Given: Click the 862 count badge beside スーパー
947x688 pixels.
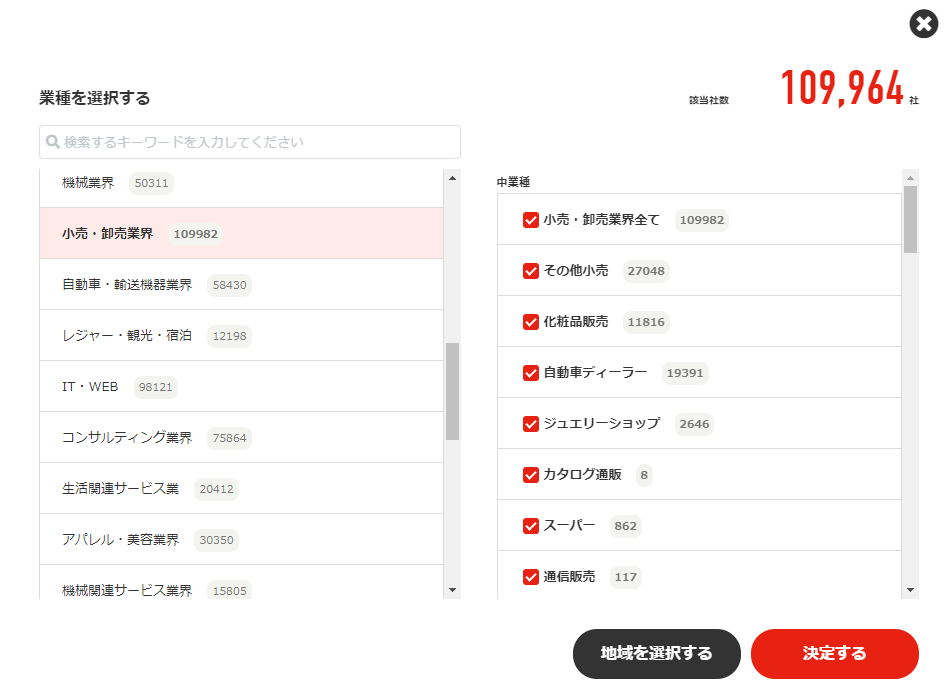Looking at the screenshot, I should pos(626,526).
